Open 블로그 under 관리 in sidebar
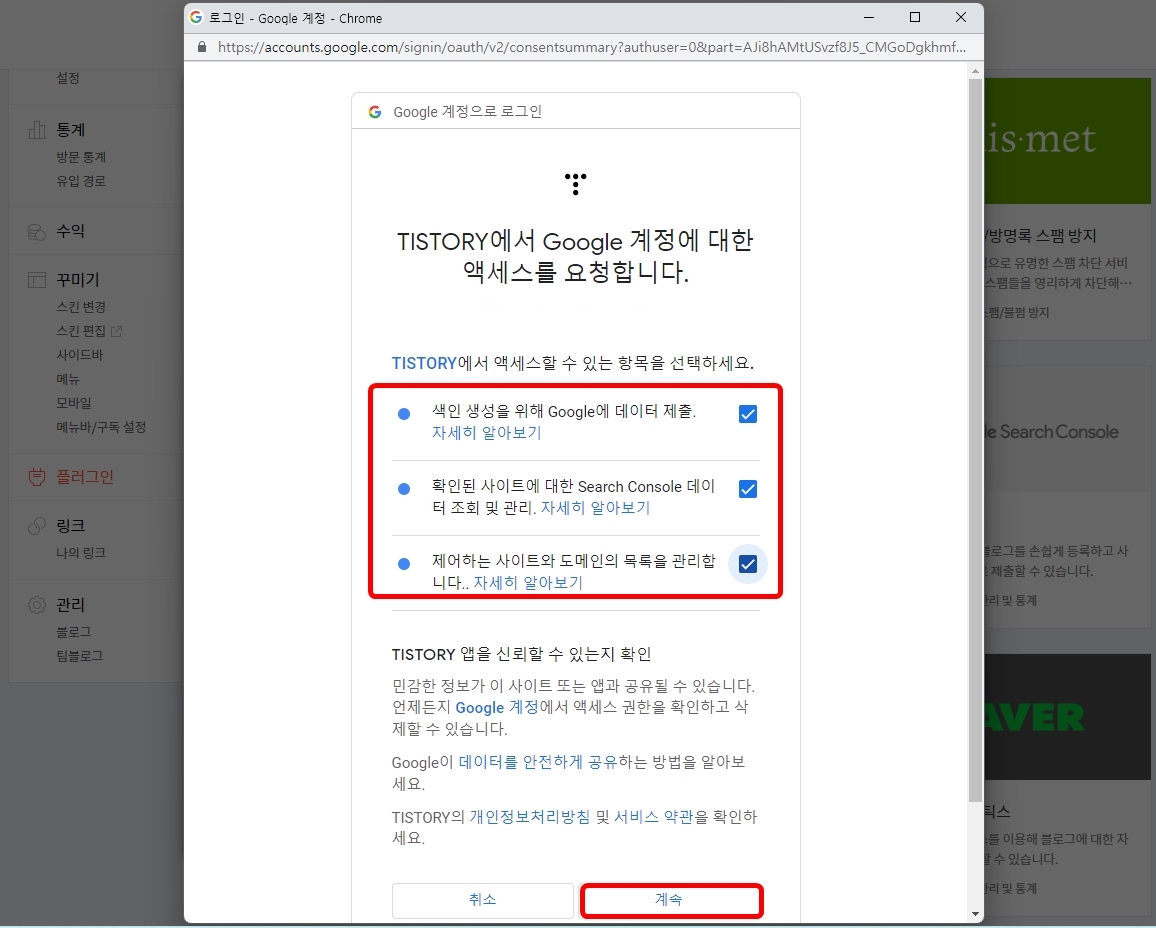The image size is (1156, 928). coord(74,632)
